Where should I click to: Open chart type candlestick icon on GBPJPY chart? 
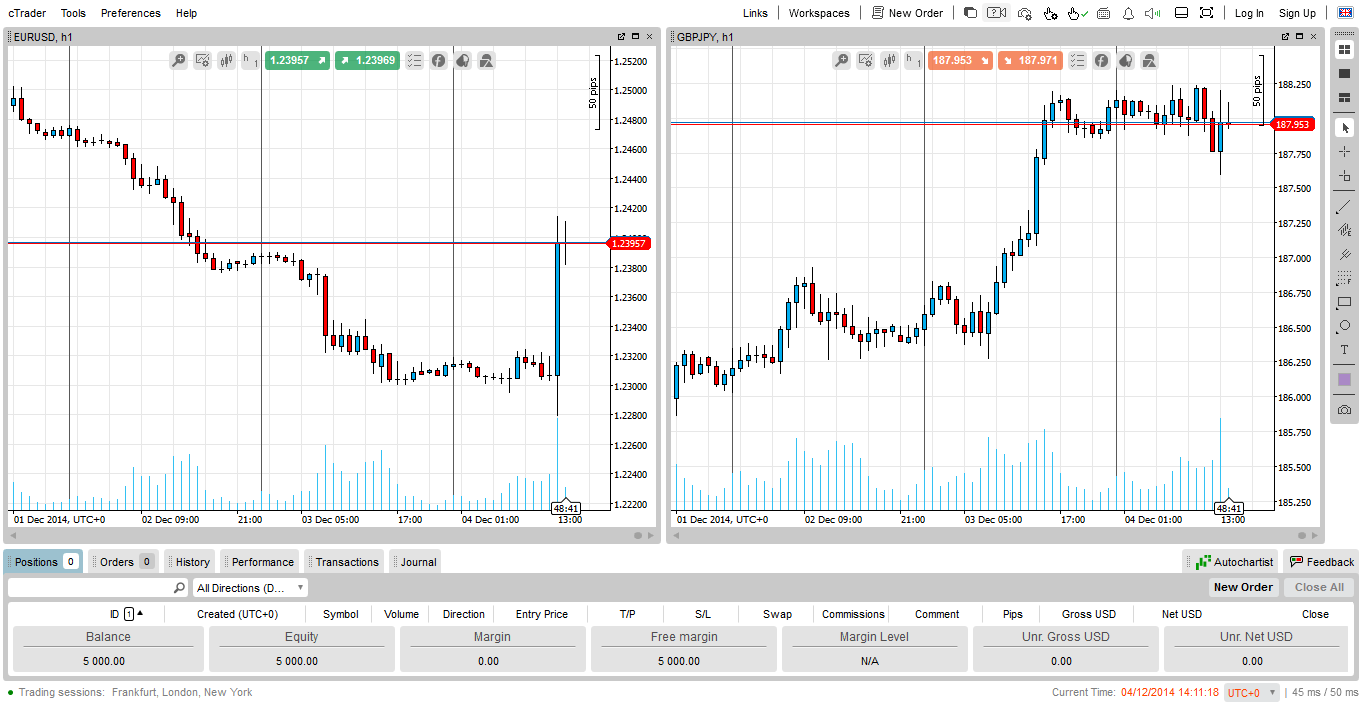(x=890, y=61)
